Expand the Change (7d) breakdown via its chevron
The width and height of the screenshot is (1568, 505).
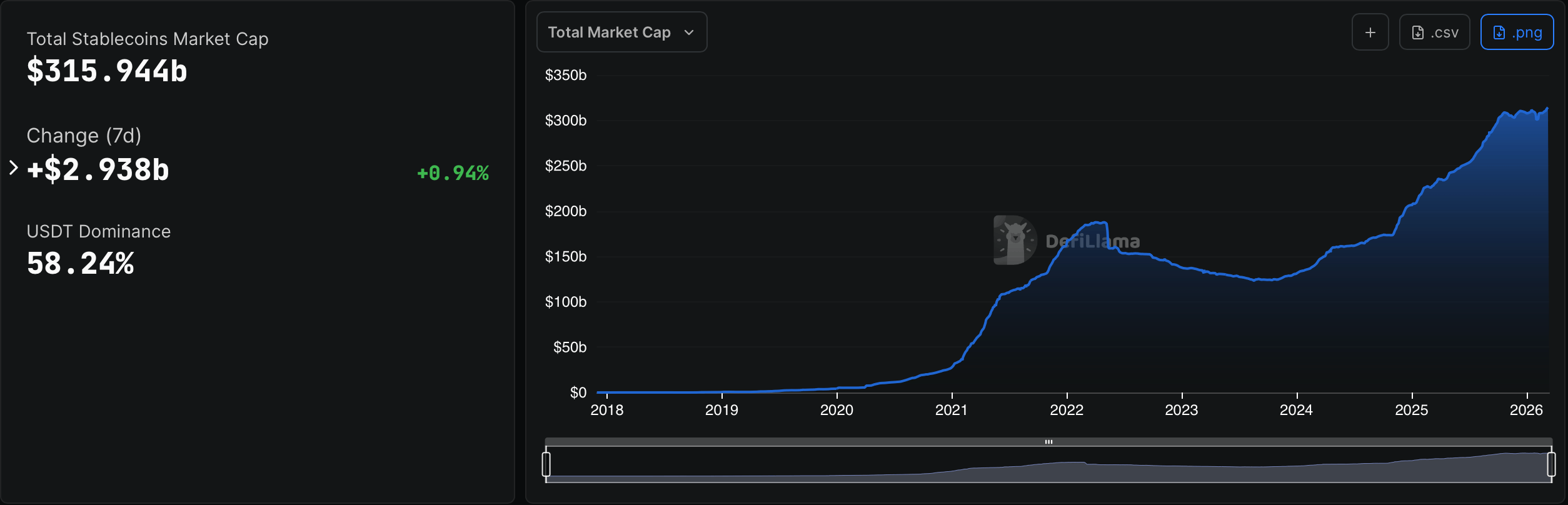point(13,167)
